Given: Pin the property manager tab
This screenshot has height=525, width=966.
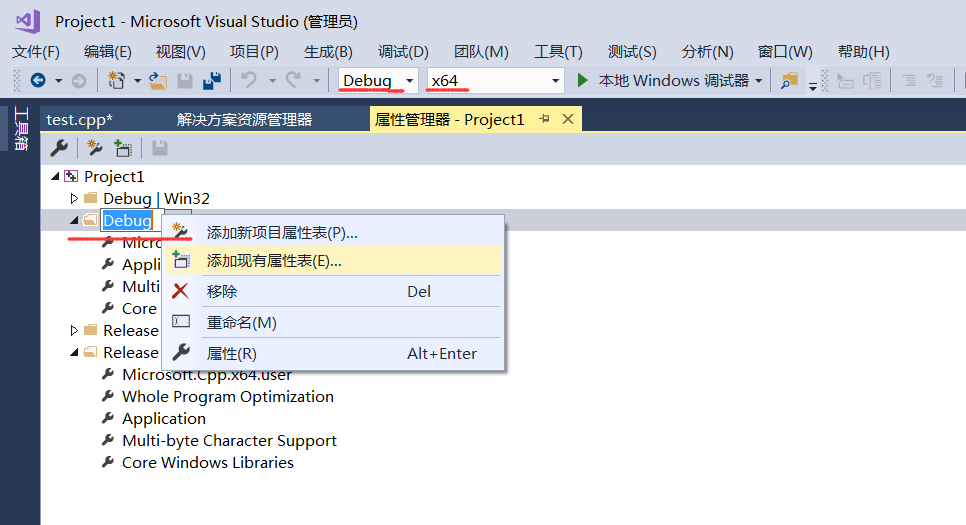Looking at the screenshot, I should (x=544, y=119).
